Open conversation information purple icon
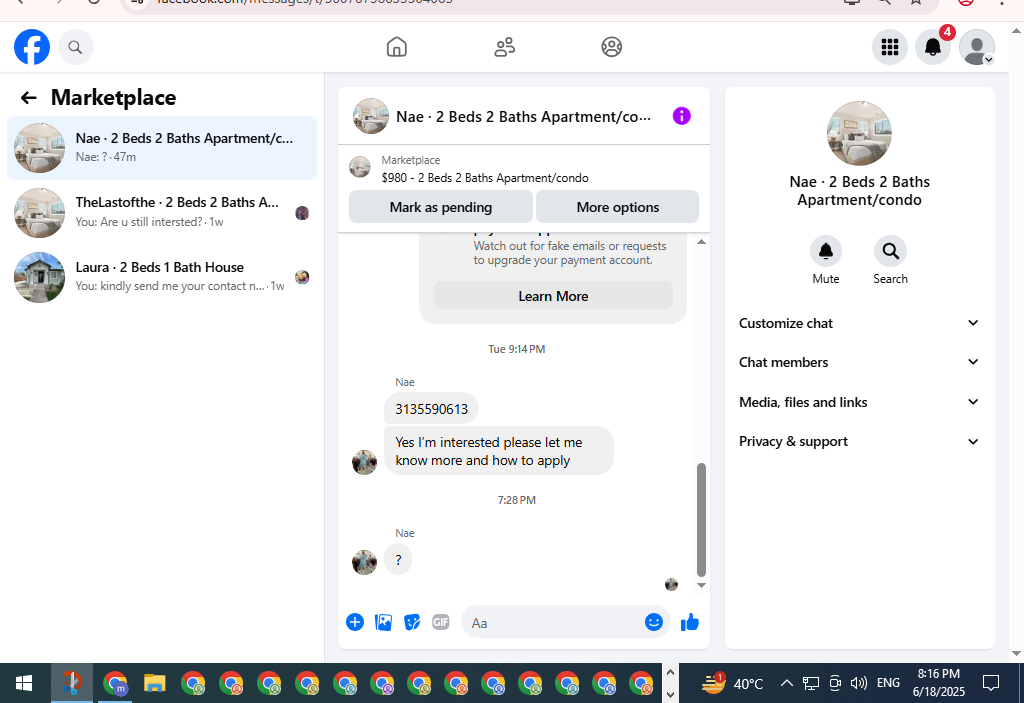1024x703 pixels. [x=681, y=116]
